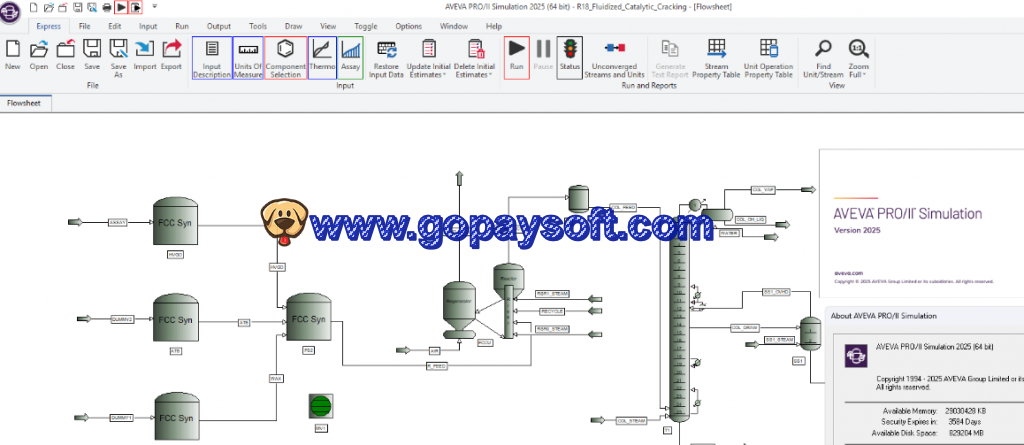Select the HVGO FCC Syn unit
This screenshot has height=445, width=1024.
pyautogui.click(x=176, y=222)
